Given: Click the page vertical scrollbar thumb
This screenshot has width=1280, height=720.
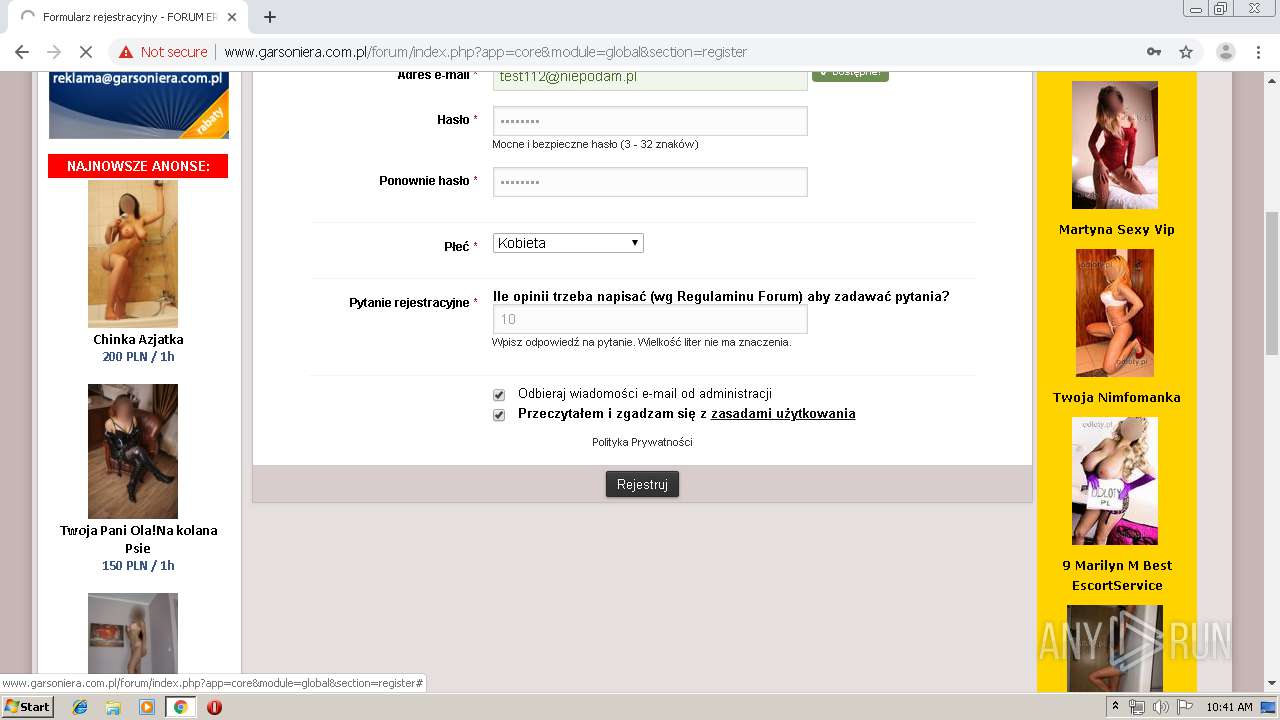Looking at the screenshot, I should pos(1272,282).
